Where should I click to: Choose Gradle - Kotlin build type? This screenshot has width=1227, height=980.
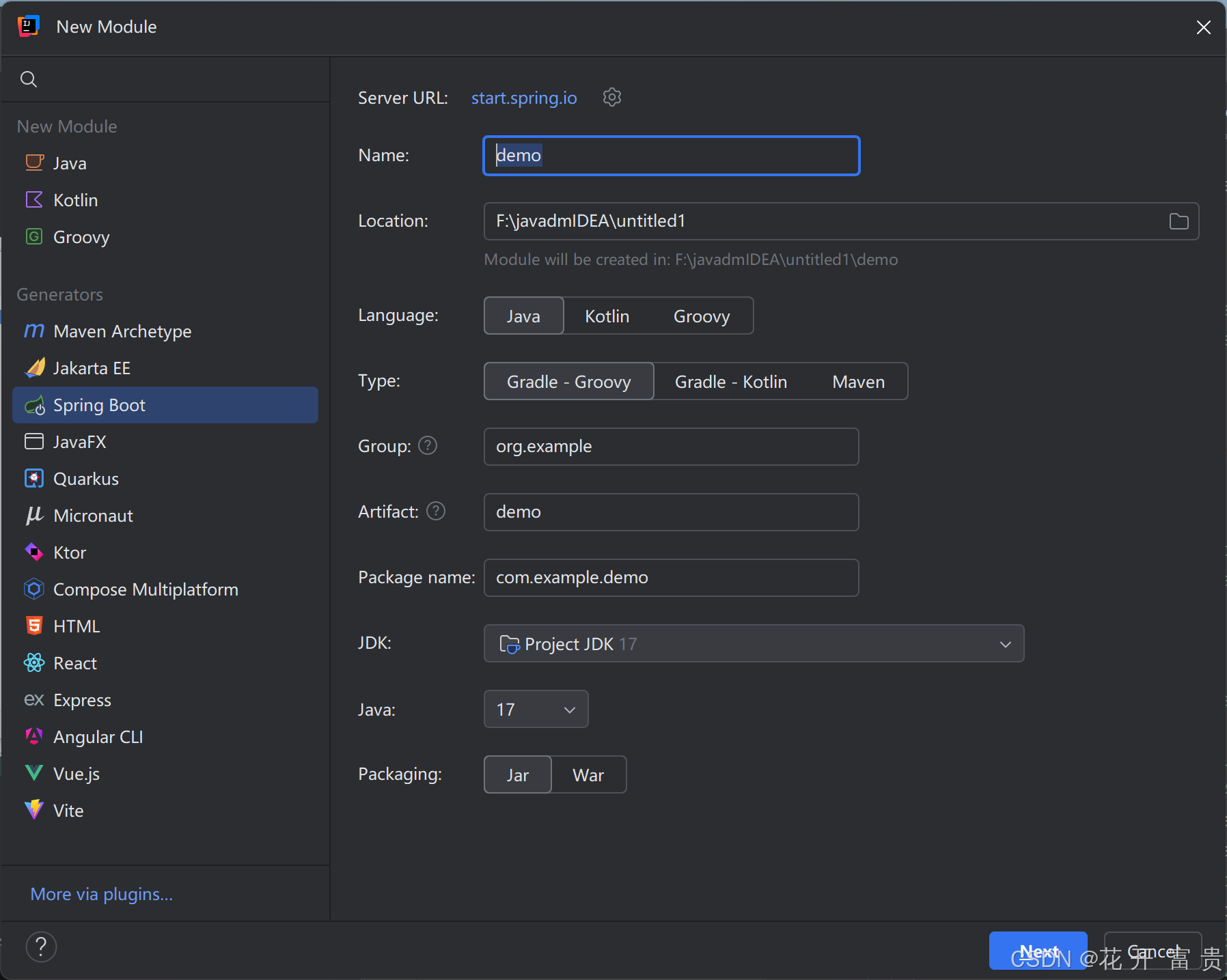tap(731, 381)
